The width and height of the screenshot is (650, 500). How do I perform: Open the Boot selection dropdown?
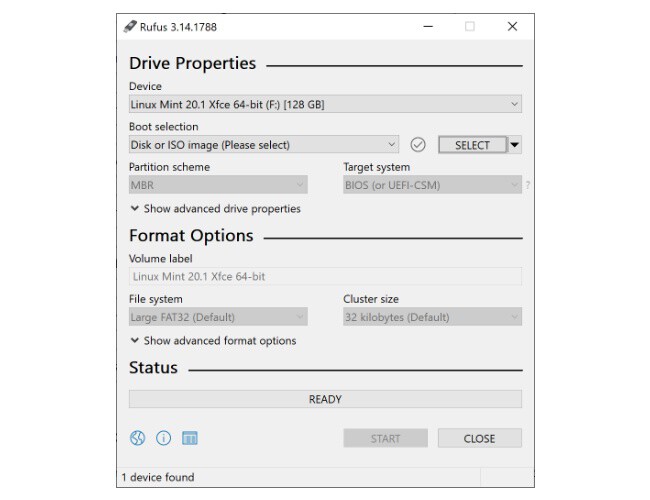263,145
